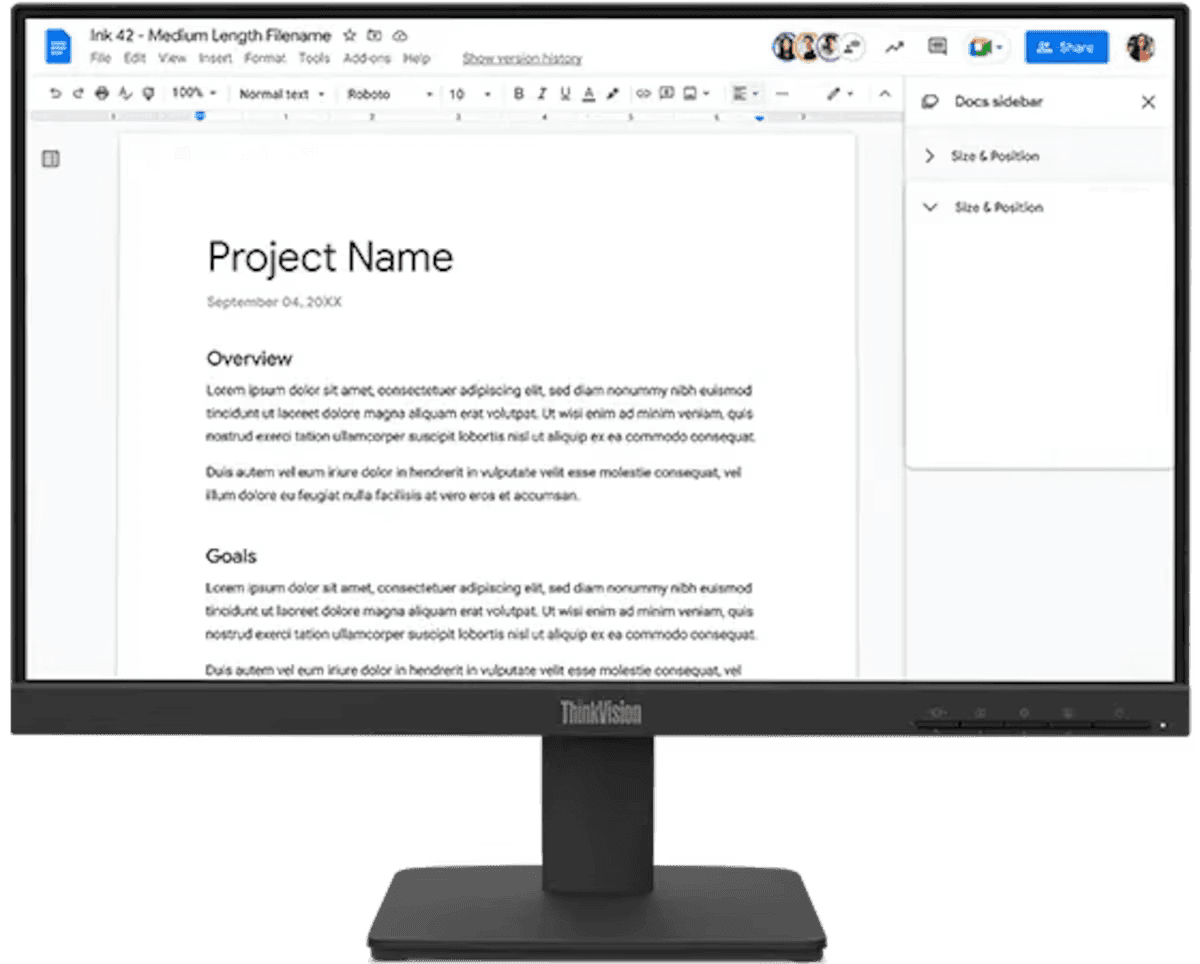Open the Add-ons menu
The width and height of the screenshot is (1200, 964).
(x=366, y=58)
